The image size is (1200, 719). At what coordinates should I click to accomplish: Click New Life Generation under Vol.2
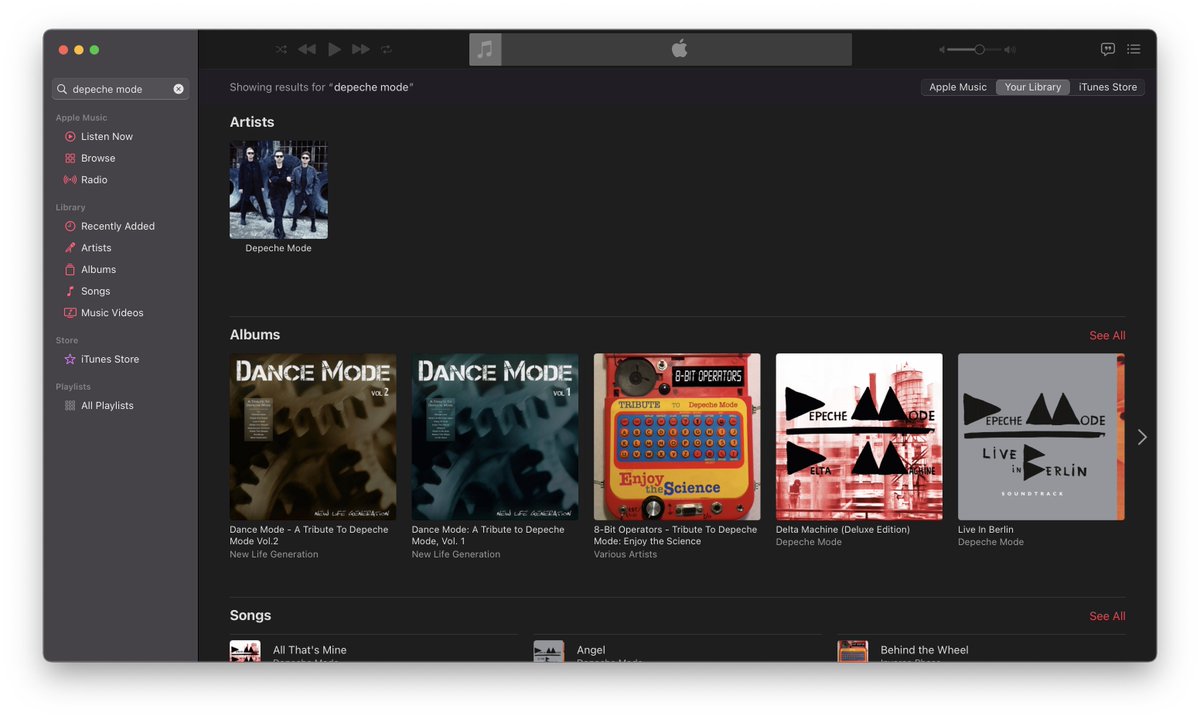tap(274, 554)
